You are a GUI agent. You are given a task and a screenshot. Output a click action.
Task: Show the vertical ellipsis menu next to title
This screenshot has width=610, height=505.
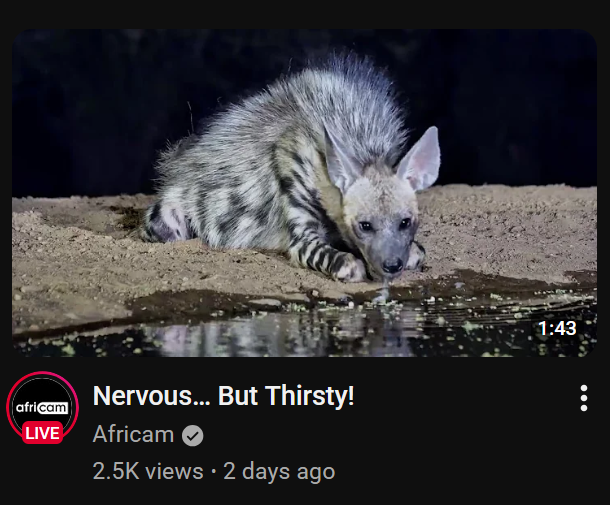tap(584, 398)
